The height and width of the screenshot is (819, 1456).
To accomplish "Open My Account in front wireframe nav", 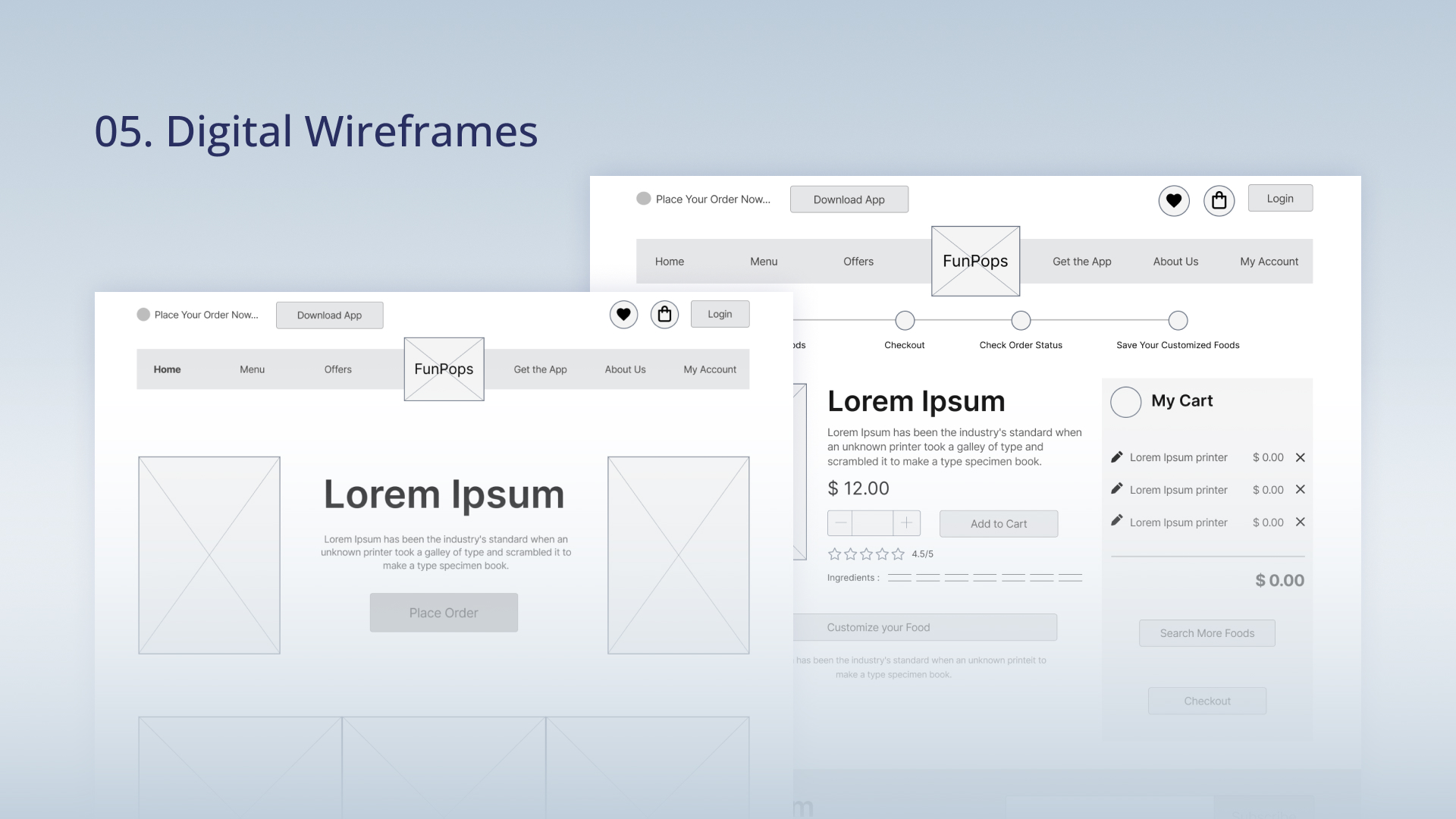I will (710, 369).
